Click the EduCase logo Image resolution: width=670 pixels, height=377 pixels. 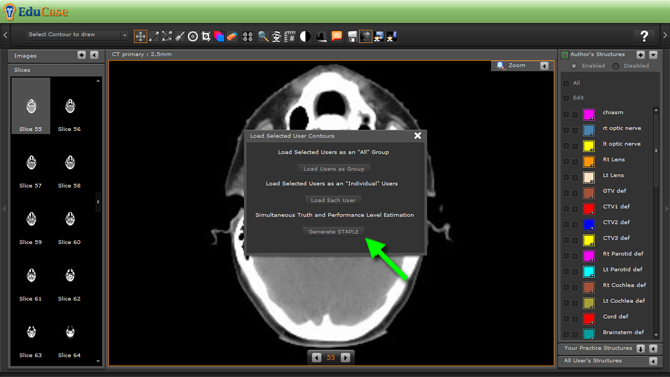click(36, 12)
